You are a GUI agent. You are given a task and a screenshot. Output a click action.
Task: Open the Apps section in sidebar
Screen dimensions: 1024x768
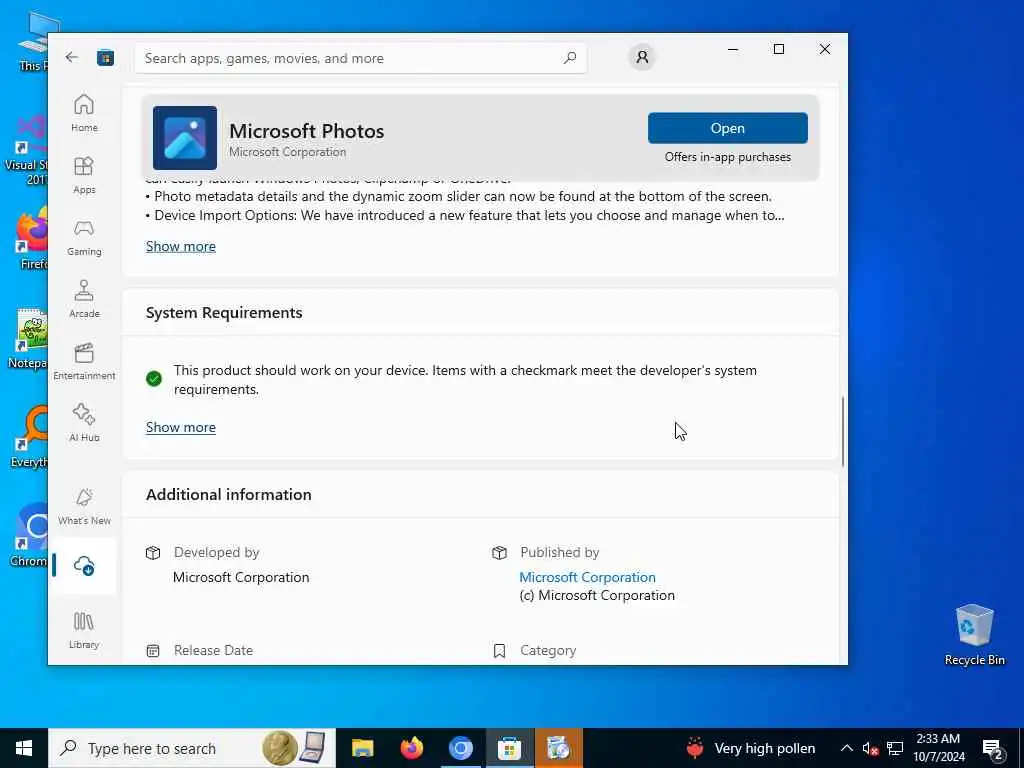[84, 175]
